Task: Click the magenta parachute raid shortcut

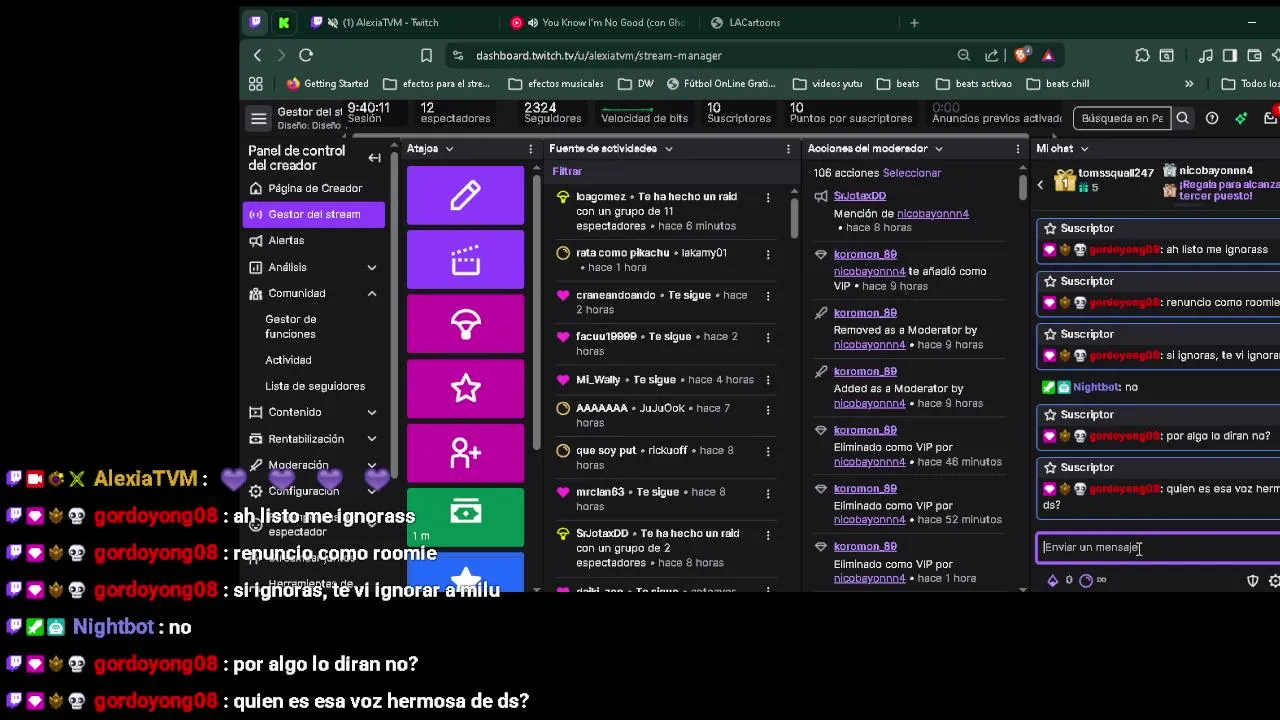Action: 465,324
